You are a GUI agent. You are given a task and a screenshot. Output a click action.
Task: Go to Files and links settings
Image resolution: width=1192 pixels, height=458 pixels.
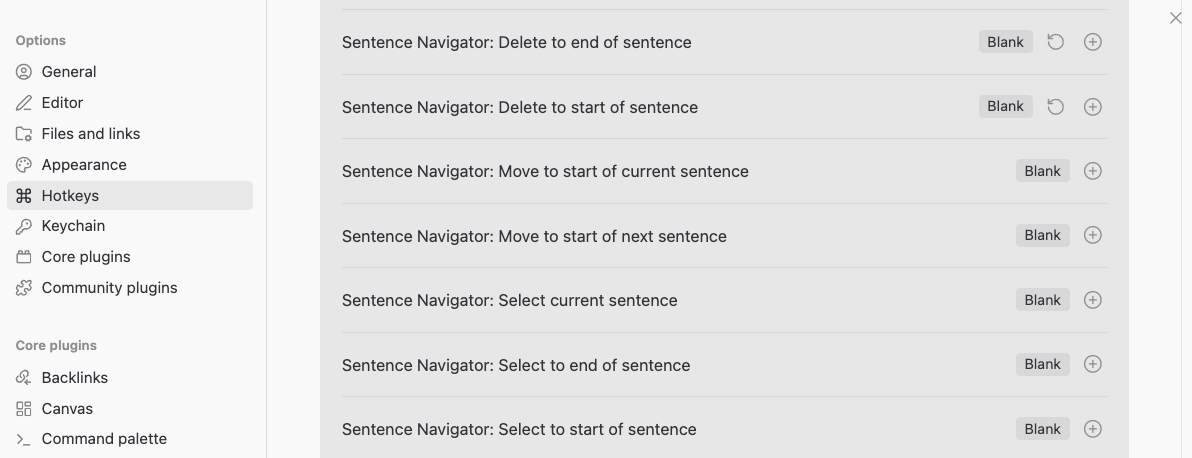pos(90,134)
